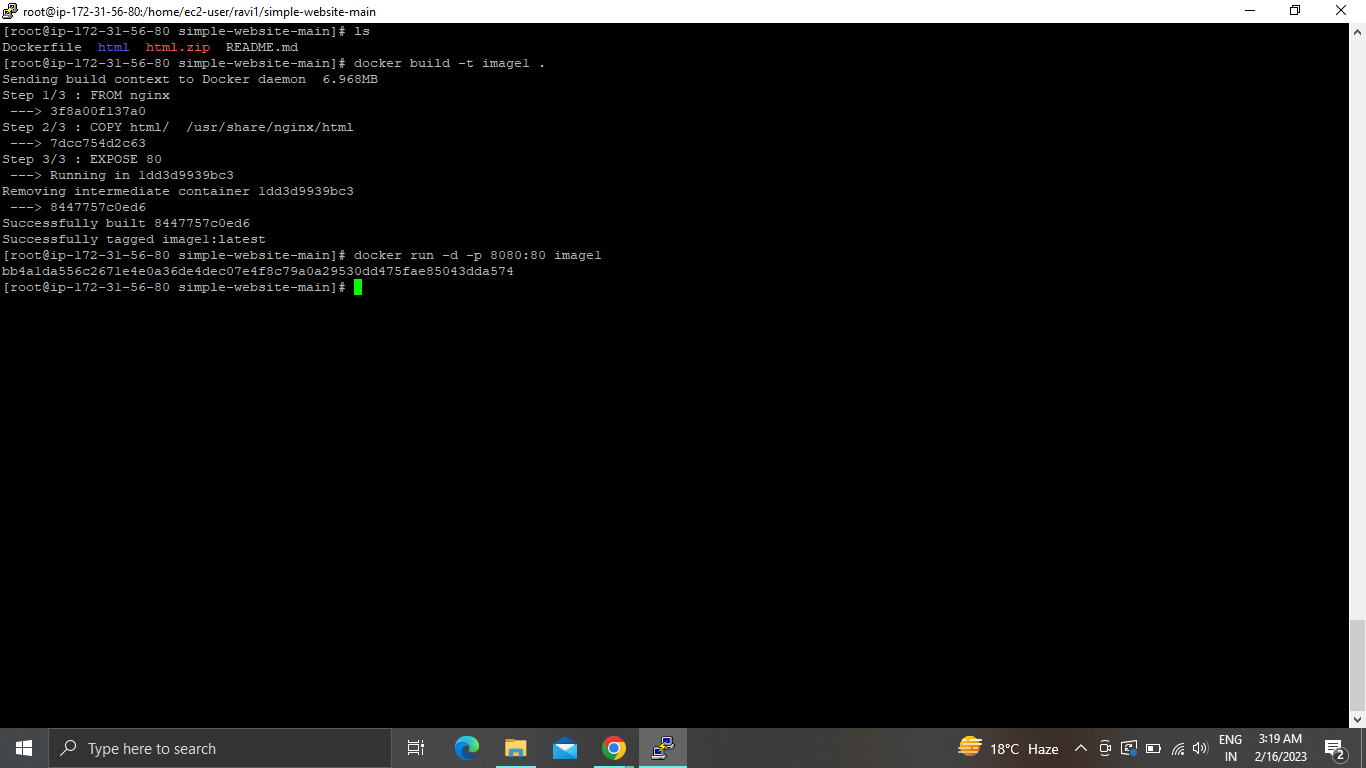This screenshot has height=768, width=1366.
Task: Open the volume speaker tray icon
Action: 1201,748
